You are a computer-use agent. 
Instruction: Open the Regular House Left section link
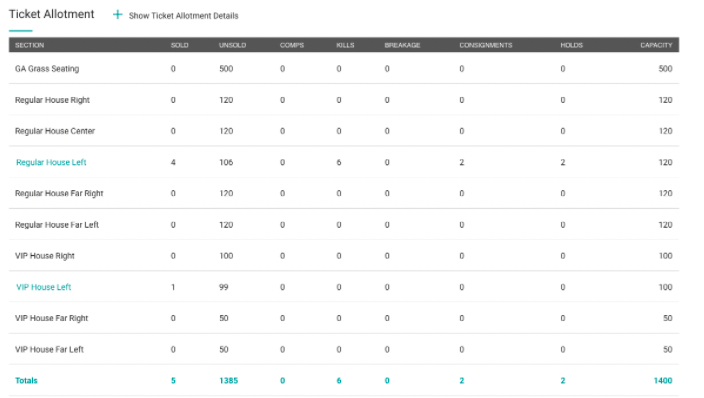(x=51, y=162)
